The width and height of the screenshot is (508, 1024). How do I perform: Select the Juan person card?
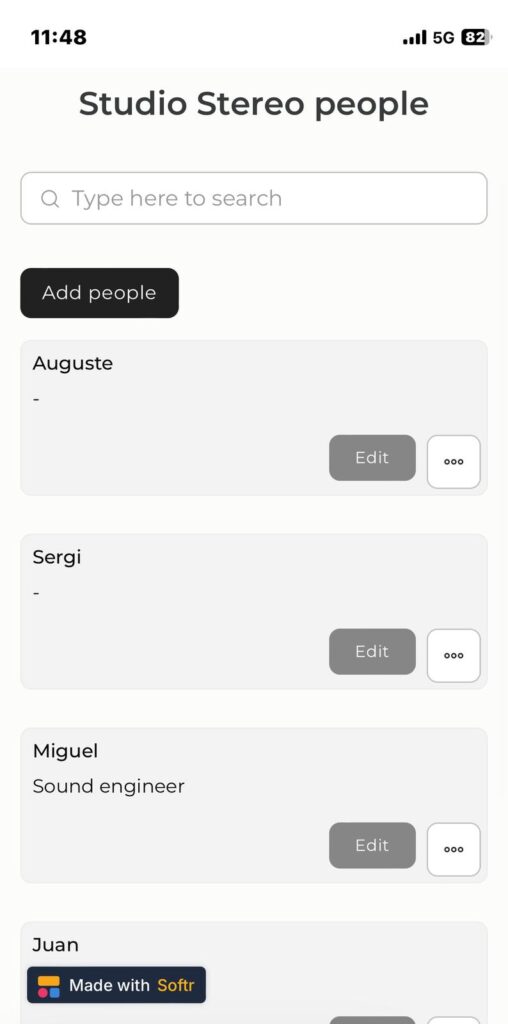254,973
